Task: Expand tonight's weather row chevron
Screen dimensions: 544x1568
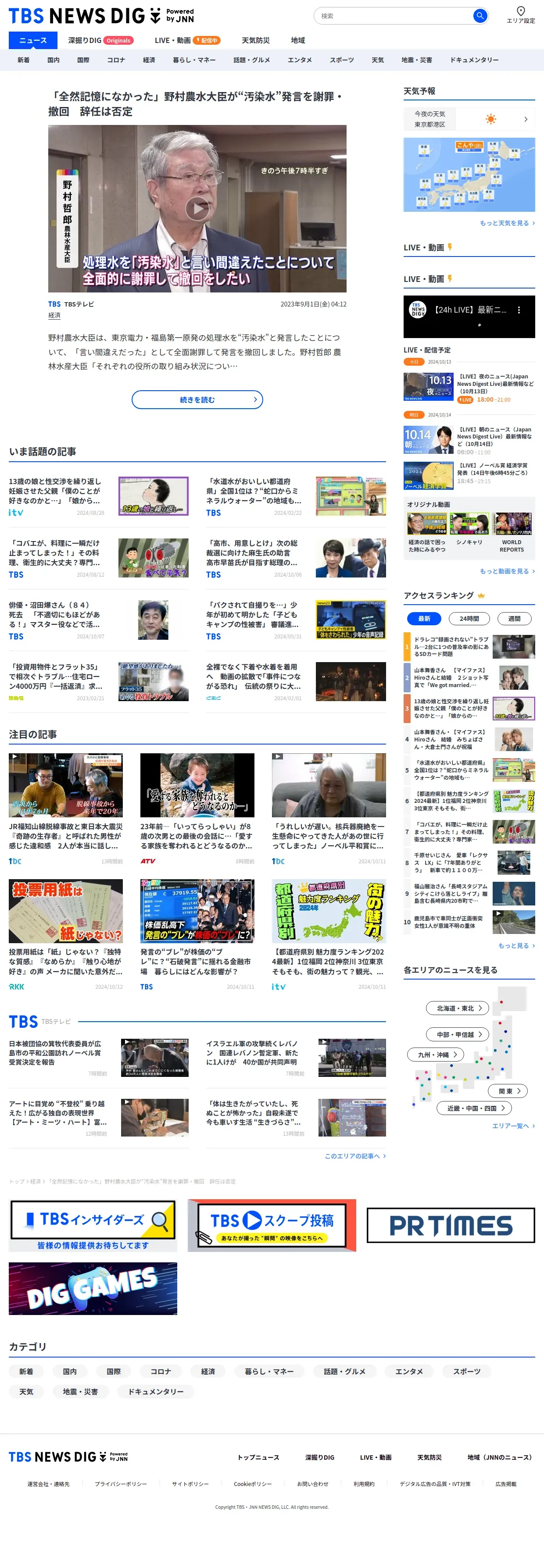Action: coord(526,119)
